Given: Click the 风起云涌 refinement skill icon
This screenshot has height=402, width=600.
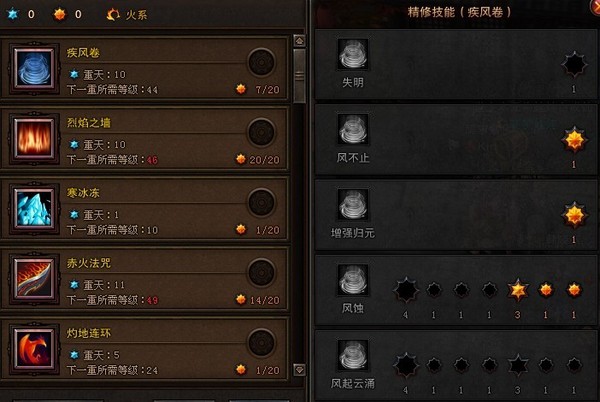Looking at the screenshot, I should [x=353, y=355].
